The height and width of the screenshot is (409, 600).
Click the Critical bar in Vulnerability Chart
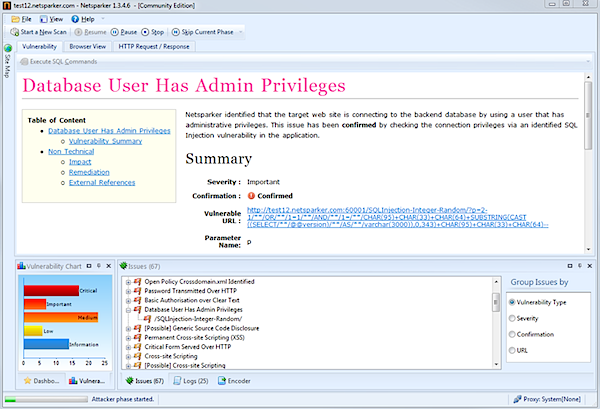(x=49, y=291)
